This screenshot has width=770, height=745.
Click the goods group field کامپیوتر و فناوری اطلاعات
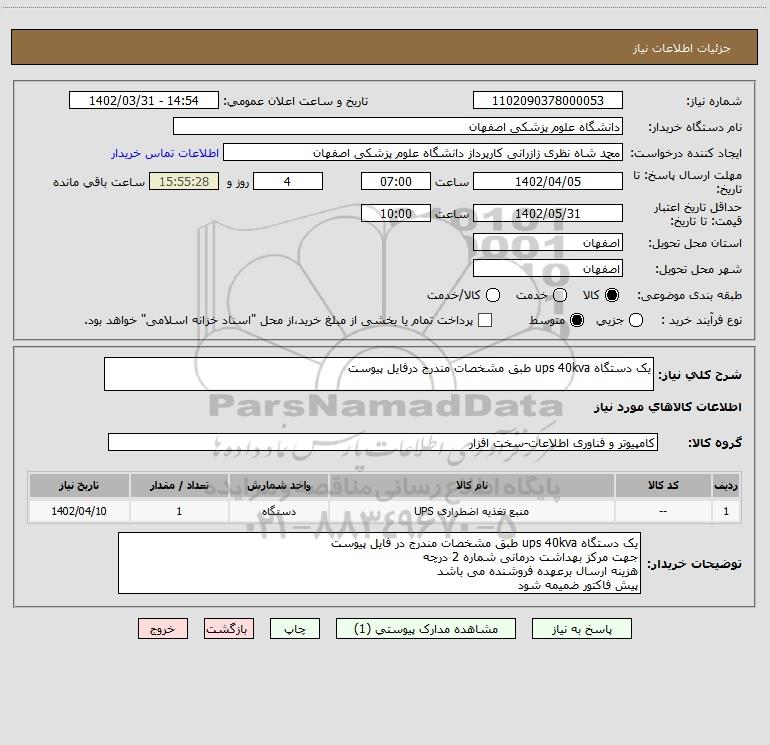(383, 442)
